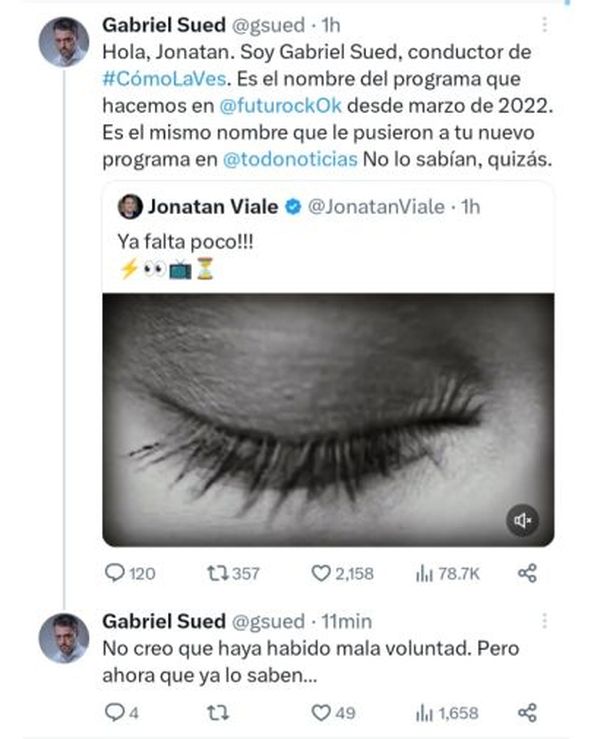Screen dimensions: 610x739
Task: Open the avatar on the second tweet
Action: click(64, 637)
